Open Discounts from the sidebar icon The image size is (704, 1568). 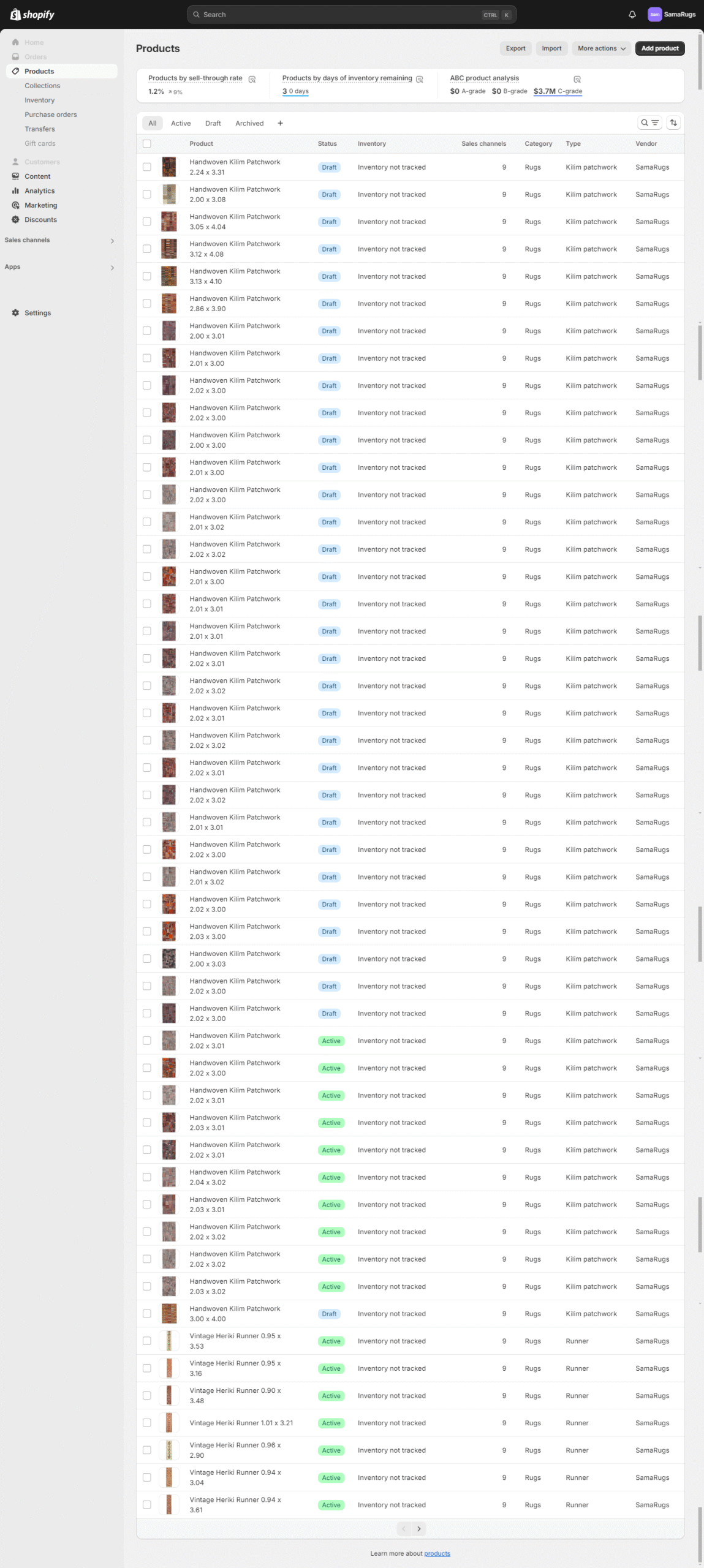pos(15,220)
